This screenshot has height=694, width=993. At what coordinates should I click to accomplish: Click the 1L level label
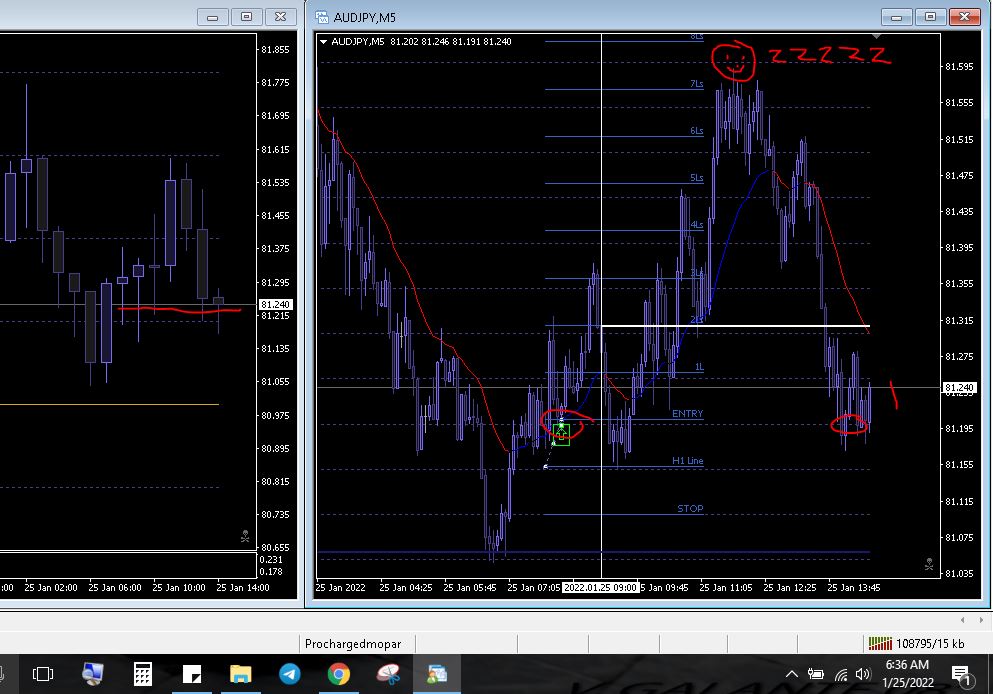pyautogui.click(x=699, y=367)
